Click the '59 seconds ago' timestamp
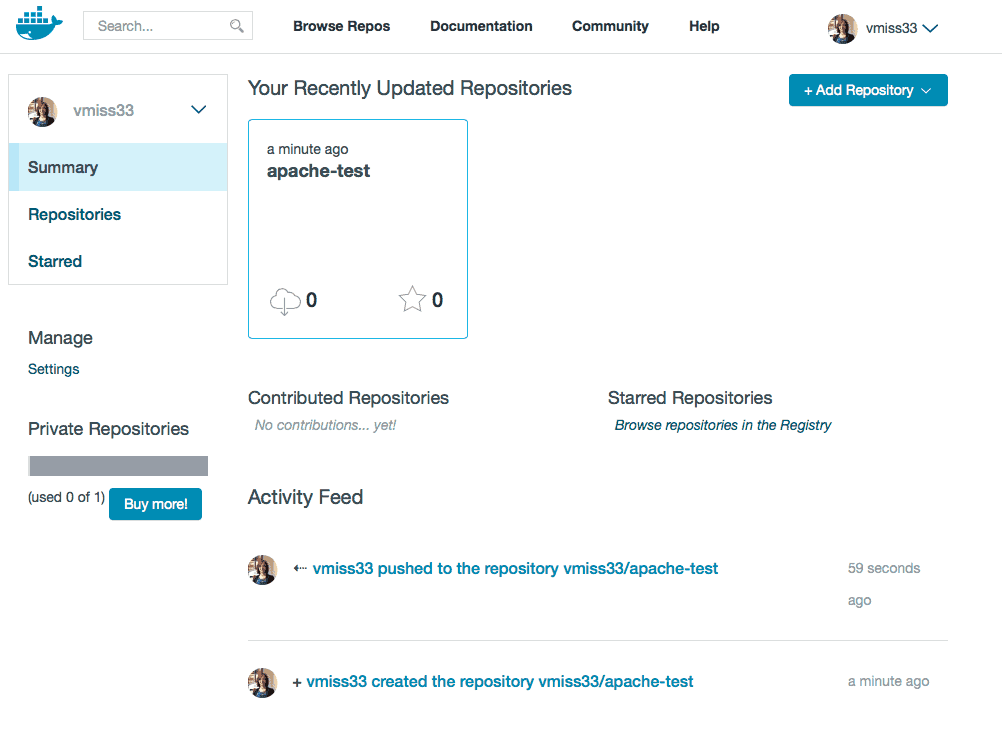The width and height of the screenshot is (1002, 740). pos(884,584)
